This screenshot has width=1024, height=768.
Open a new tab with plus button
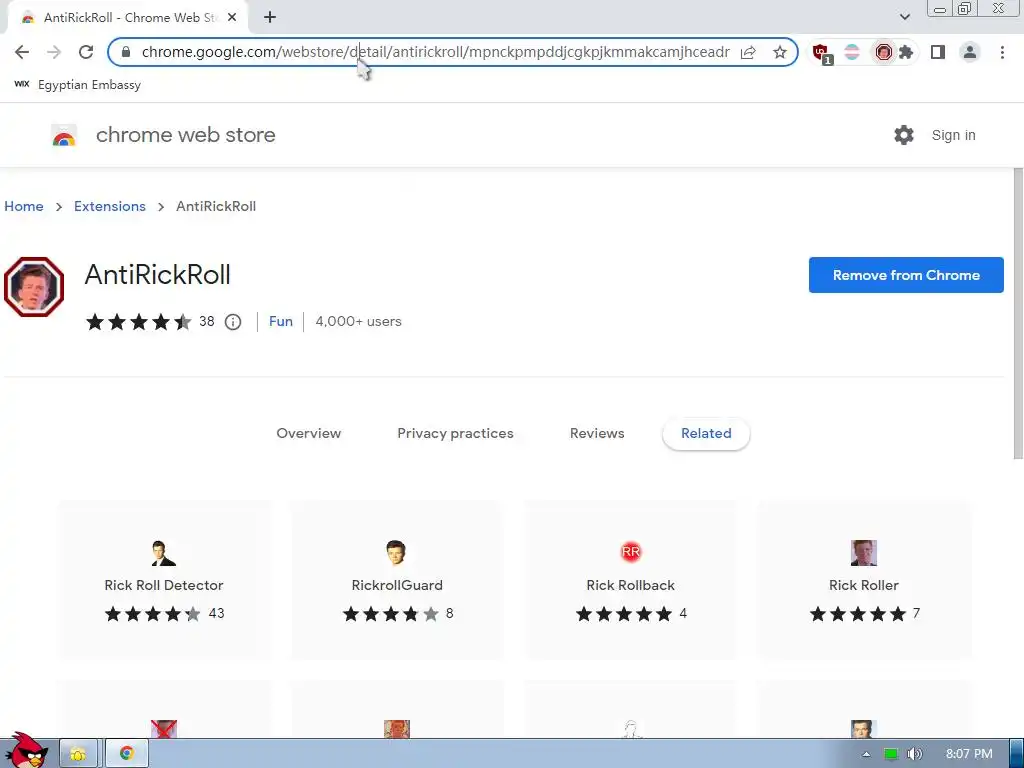pyautogui.click(x=270, y=18)
